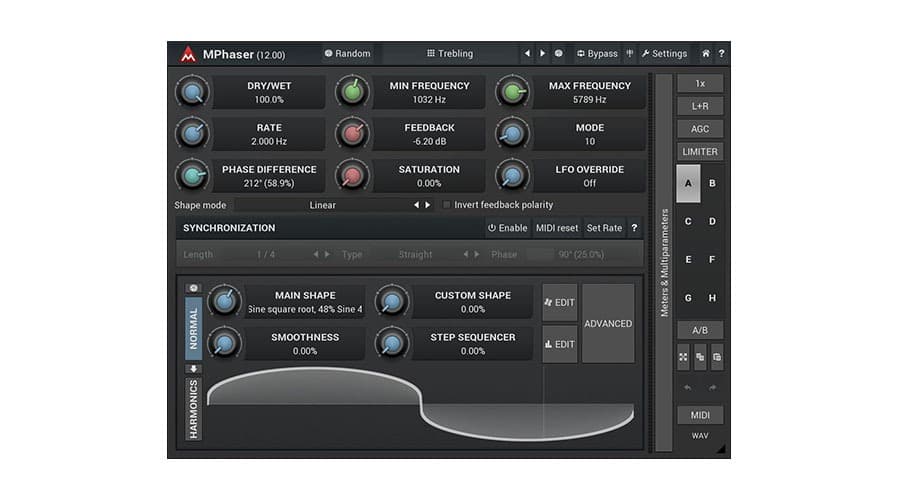The image size is (900, 500).
Task: Select the previous Shape mode with the left arrow
Action: pos(416,205)
